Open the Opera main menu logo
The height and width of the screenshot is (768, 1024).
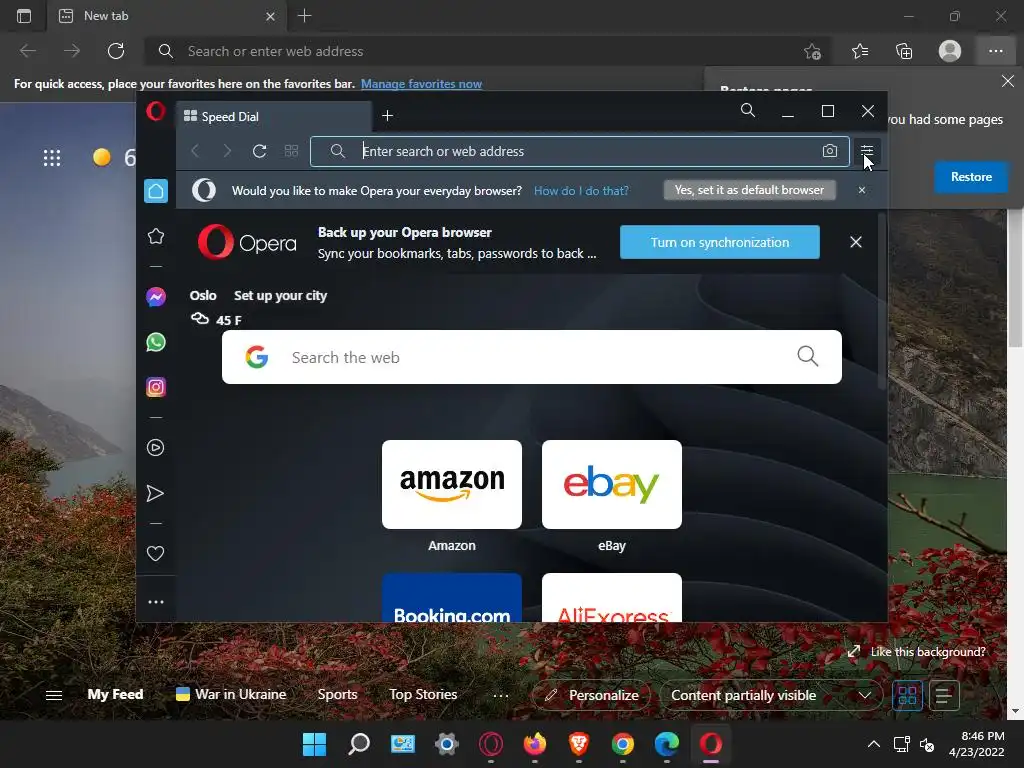click(x=155, y=111)
